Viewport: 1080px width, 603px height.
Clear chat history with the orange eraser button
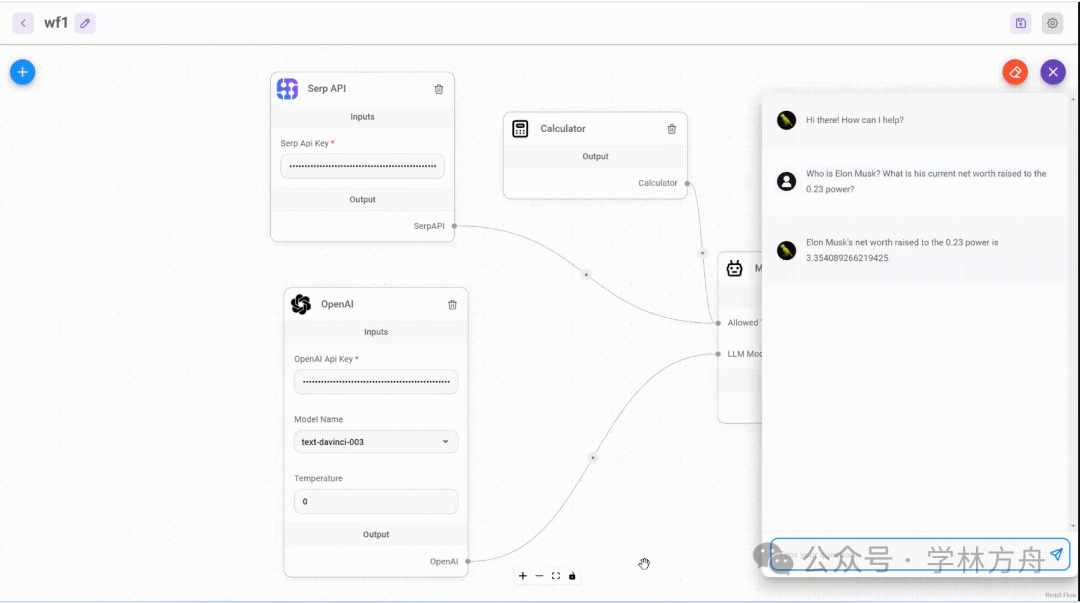coord(1015,72)
